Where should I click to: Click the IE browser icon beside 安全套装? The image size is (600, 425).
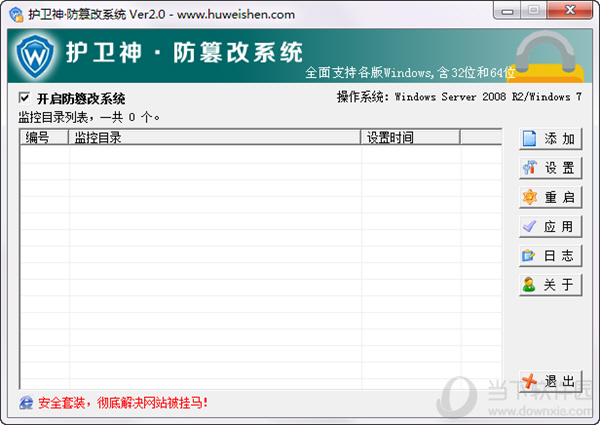pos(26,403)
